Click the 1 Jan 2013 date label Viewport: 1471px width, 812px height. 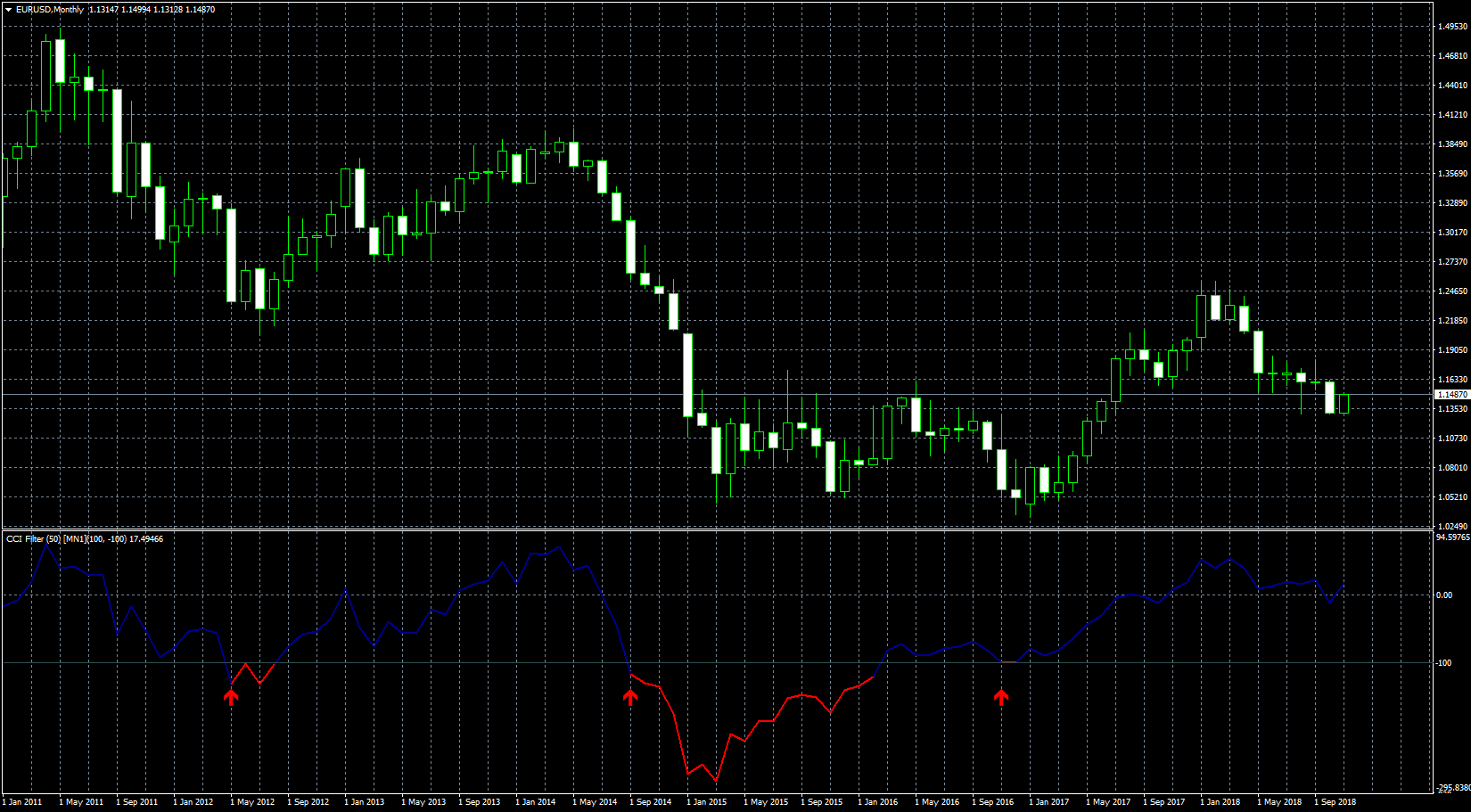(x=365, y=802)
